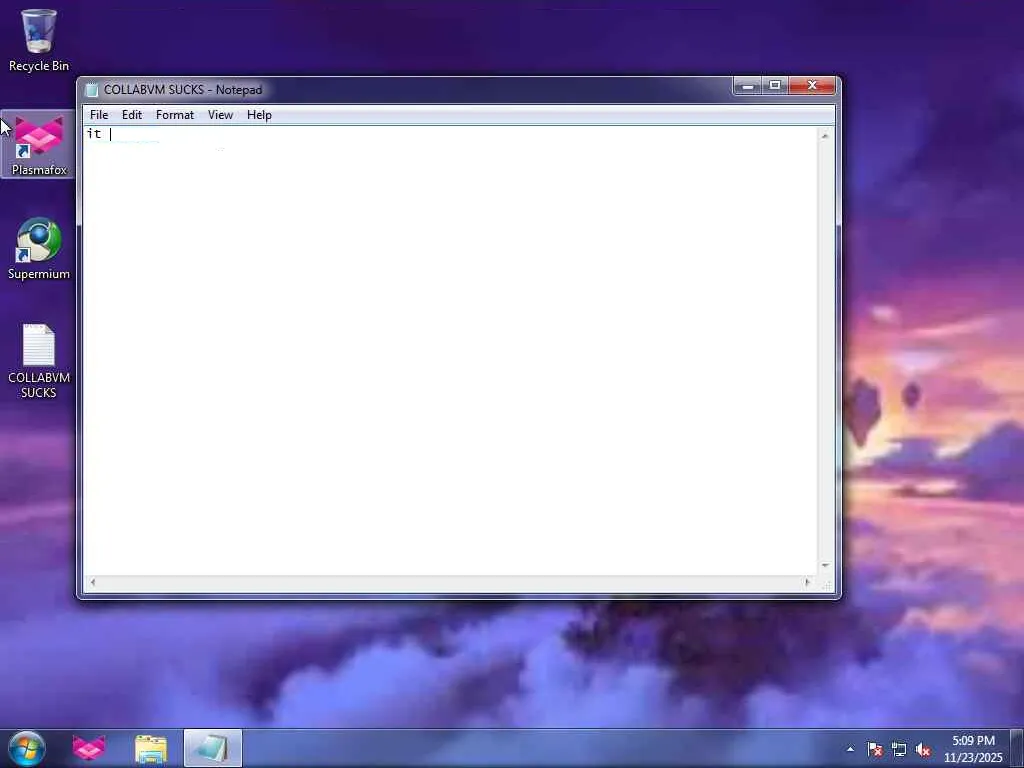1024x768 pixels.
Task: Click the Notepad title bar icon
Action: 92,90
